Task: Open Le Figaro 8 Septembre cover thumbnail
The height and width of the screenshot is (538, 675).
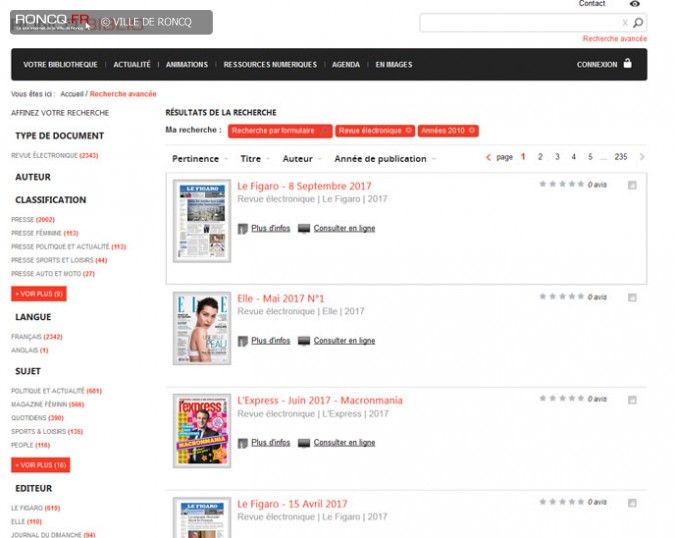Action: [x=202, y=221]
